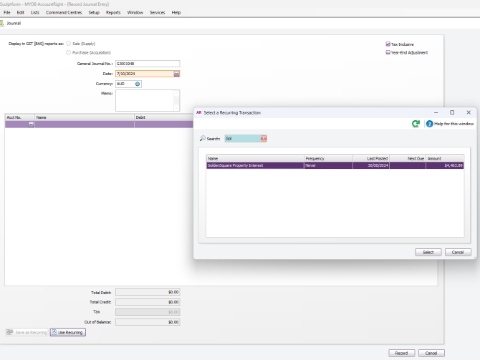Click the Total Credit value field
480x360 pixels.
148,302
